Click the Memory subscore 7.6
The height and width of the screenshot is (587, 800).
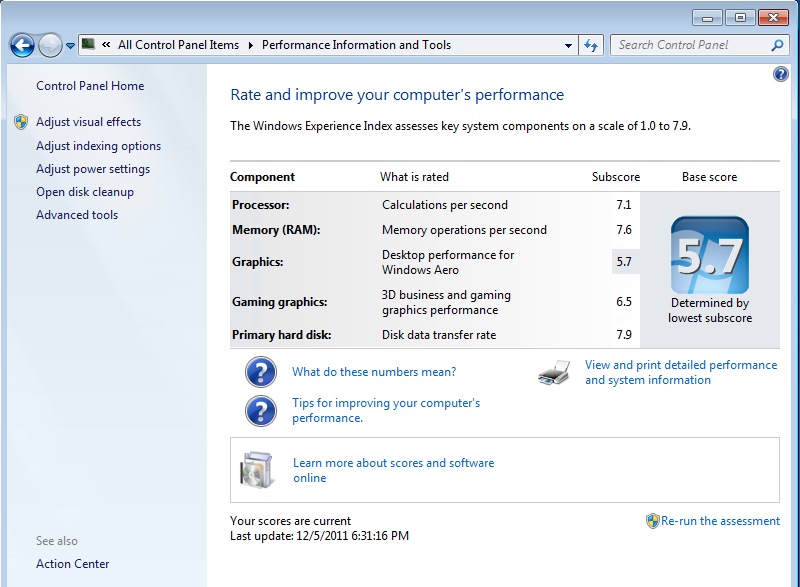tap(624, 230)
